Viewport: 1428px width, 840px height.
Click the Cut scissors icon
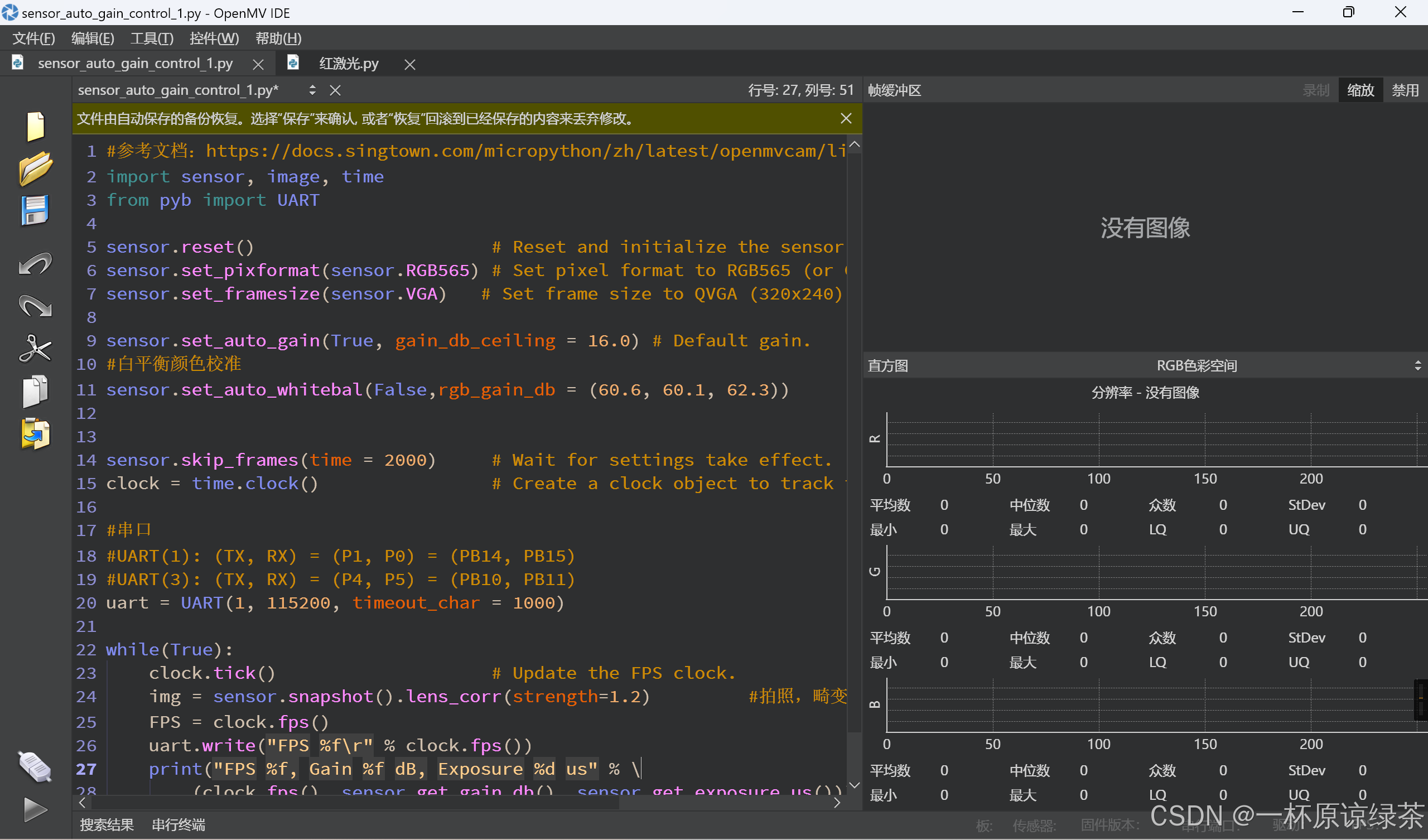point(35,348)
